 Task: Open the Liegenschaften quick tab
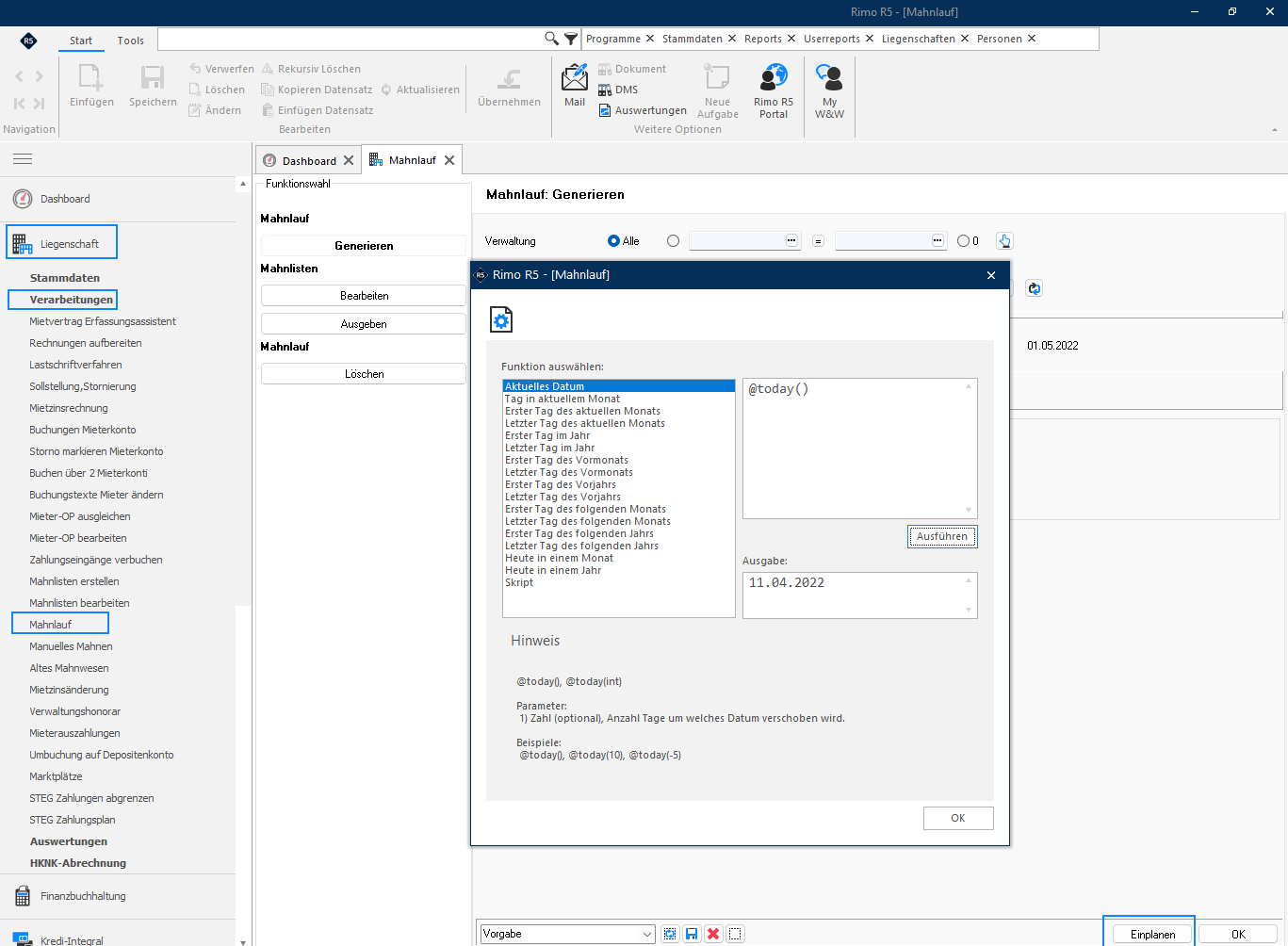[x=919, y=39]
